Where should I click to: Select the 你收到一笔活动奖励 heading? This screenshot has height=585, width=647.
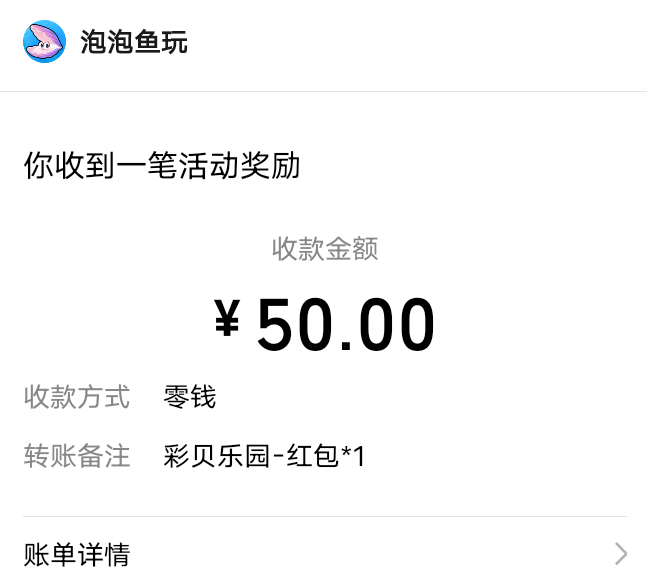pos(162,166)
